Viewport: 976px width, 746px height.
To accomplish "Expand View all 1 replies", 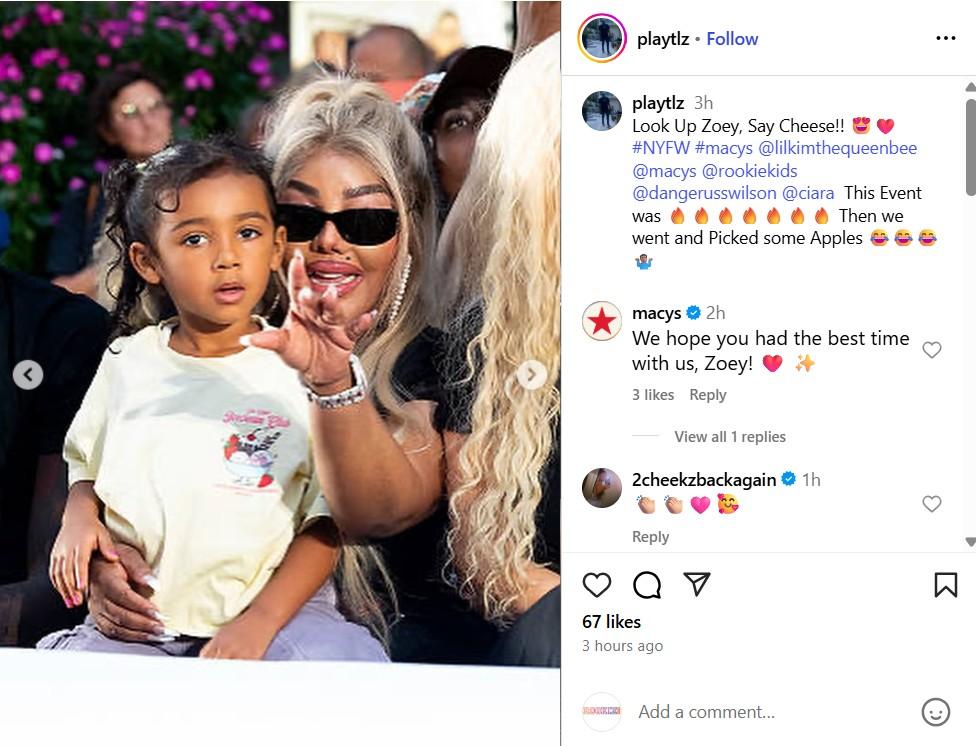I will pyautogui.click(x=730, y=437).
